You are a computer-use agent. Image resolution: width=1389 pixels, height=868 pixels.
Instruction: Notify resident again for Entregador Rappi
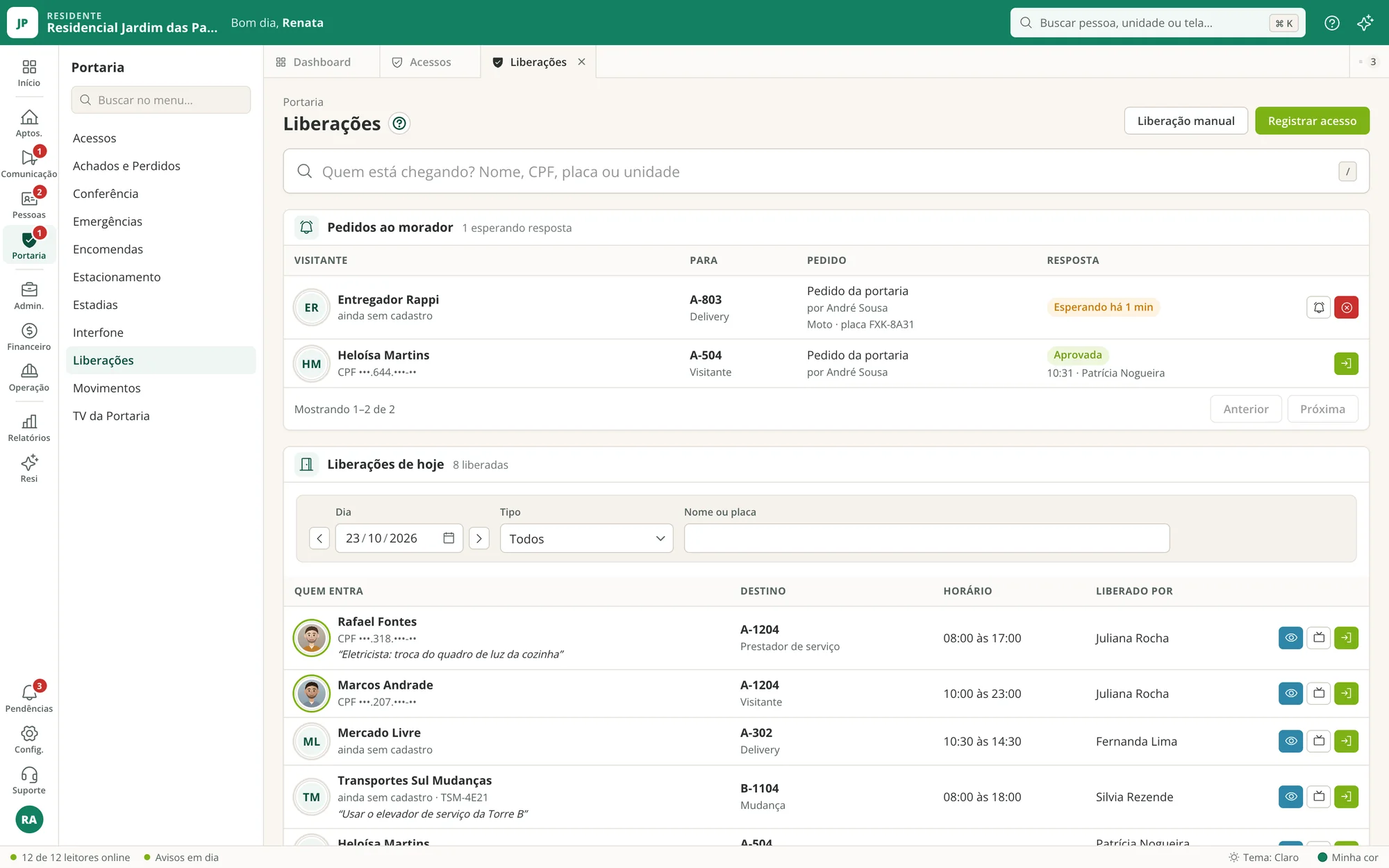1318,308
